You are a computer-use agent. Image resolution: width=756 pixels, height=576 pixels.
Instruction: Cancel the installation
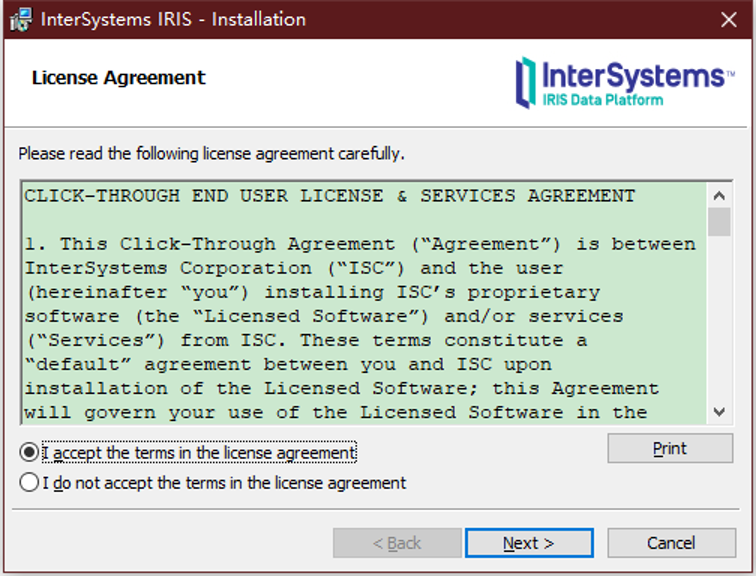(671, 543)
